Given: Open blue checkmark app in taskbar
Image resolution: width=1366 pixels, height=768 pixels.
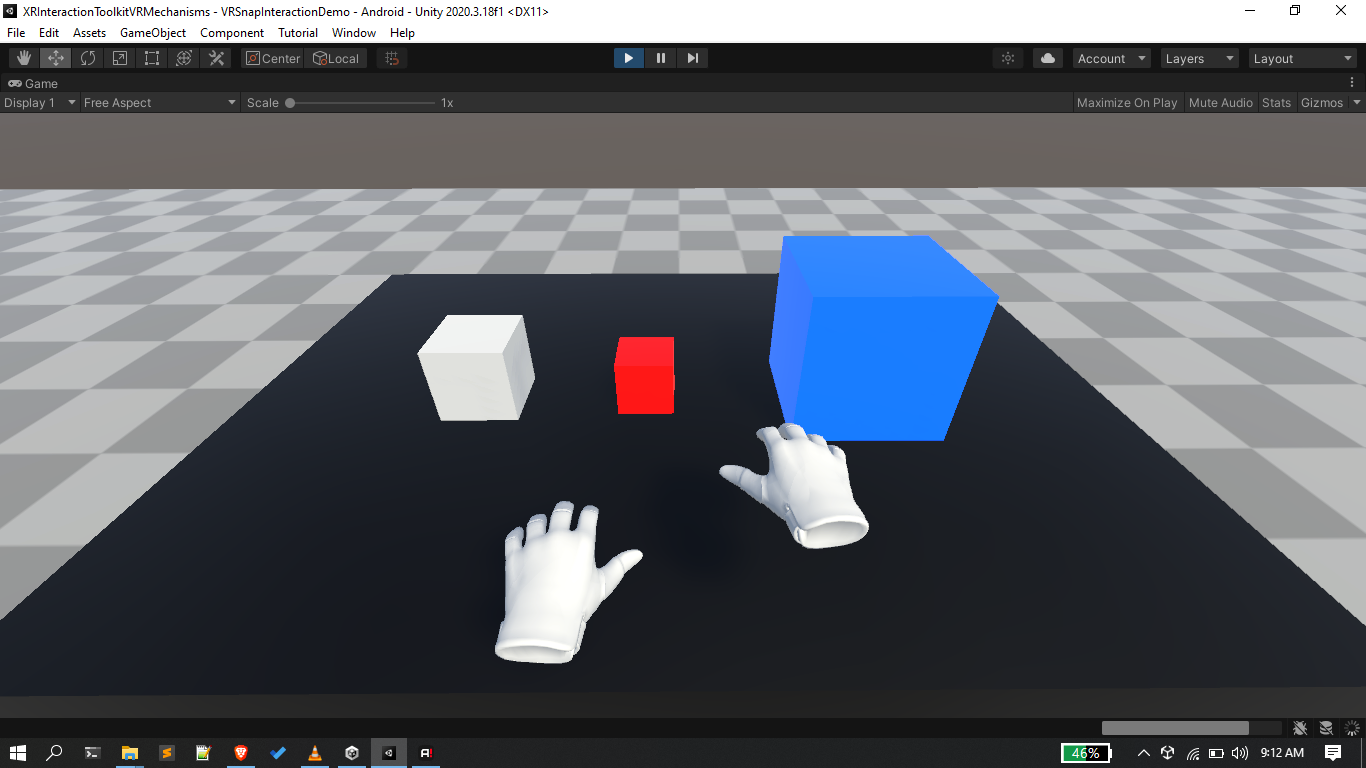Looking at the screenshot, I should [x=278, y=753].
